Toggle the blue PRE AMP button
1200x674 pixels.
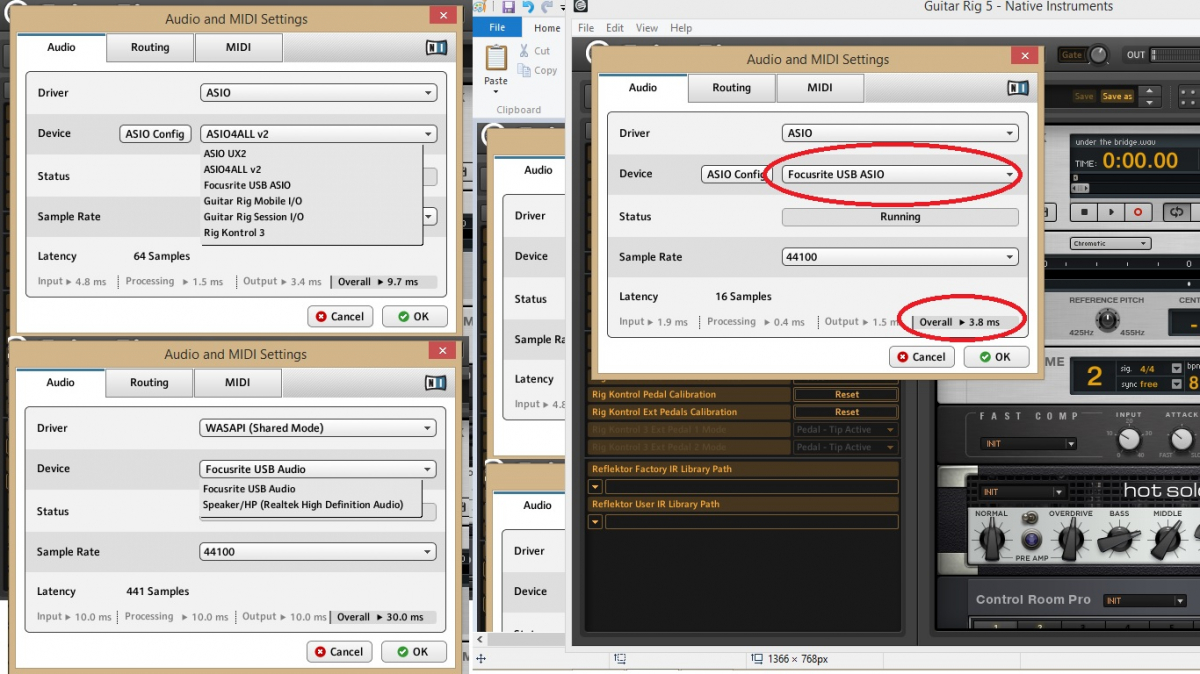pos(1030,540)
